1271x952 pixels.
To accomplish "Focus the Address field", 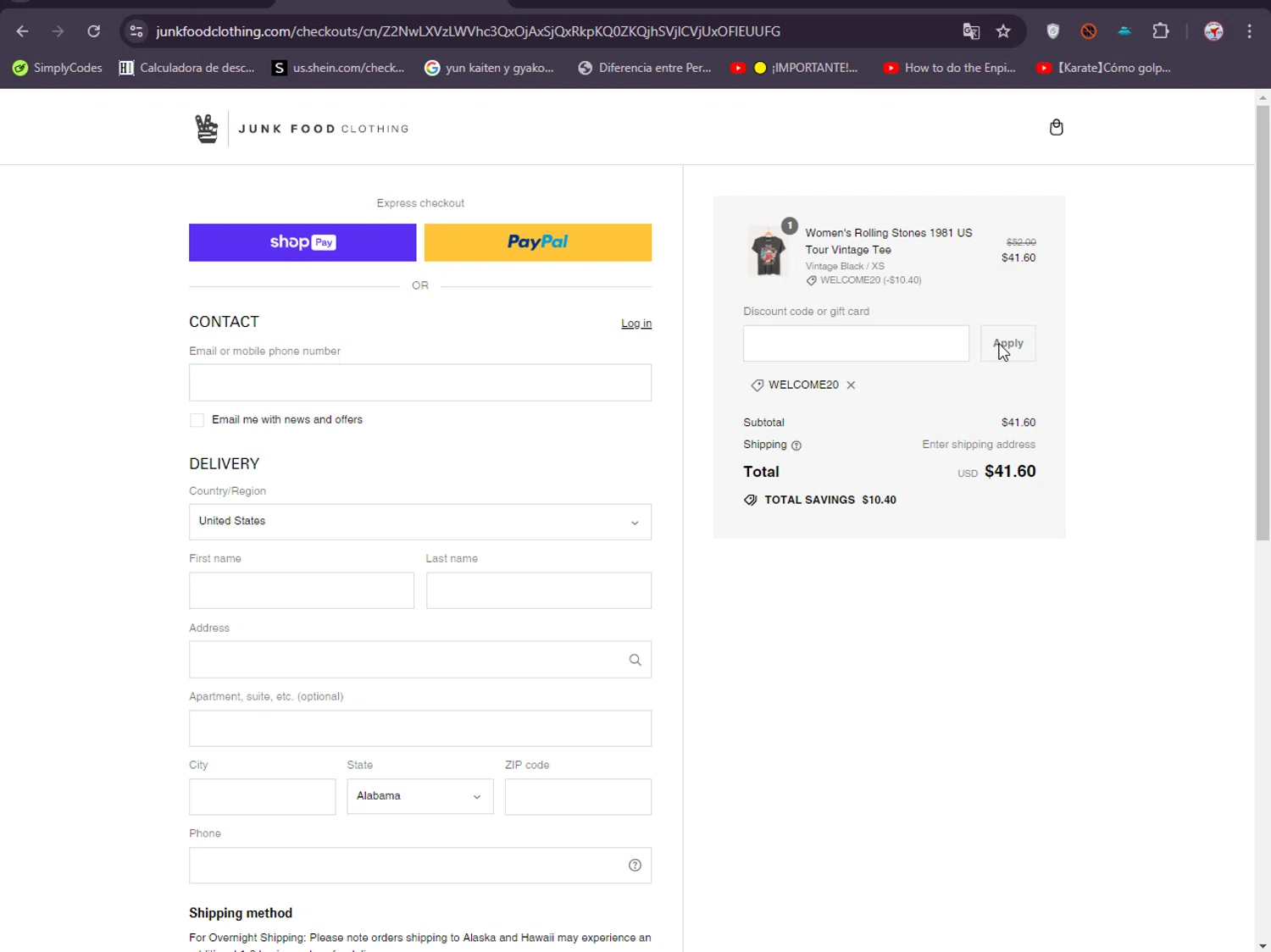I will point(420,660).
